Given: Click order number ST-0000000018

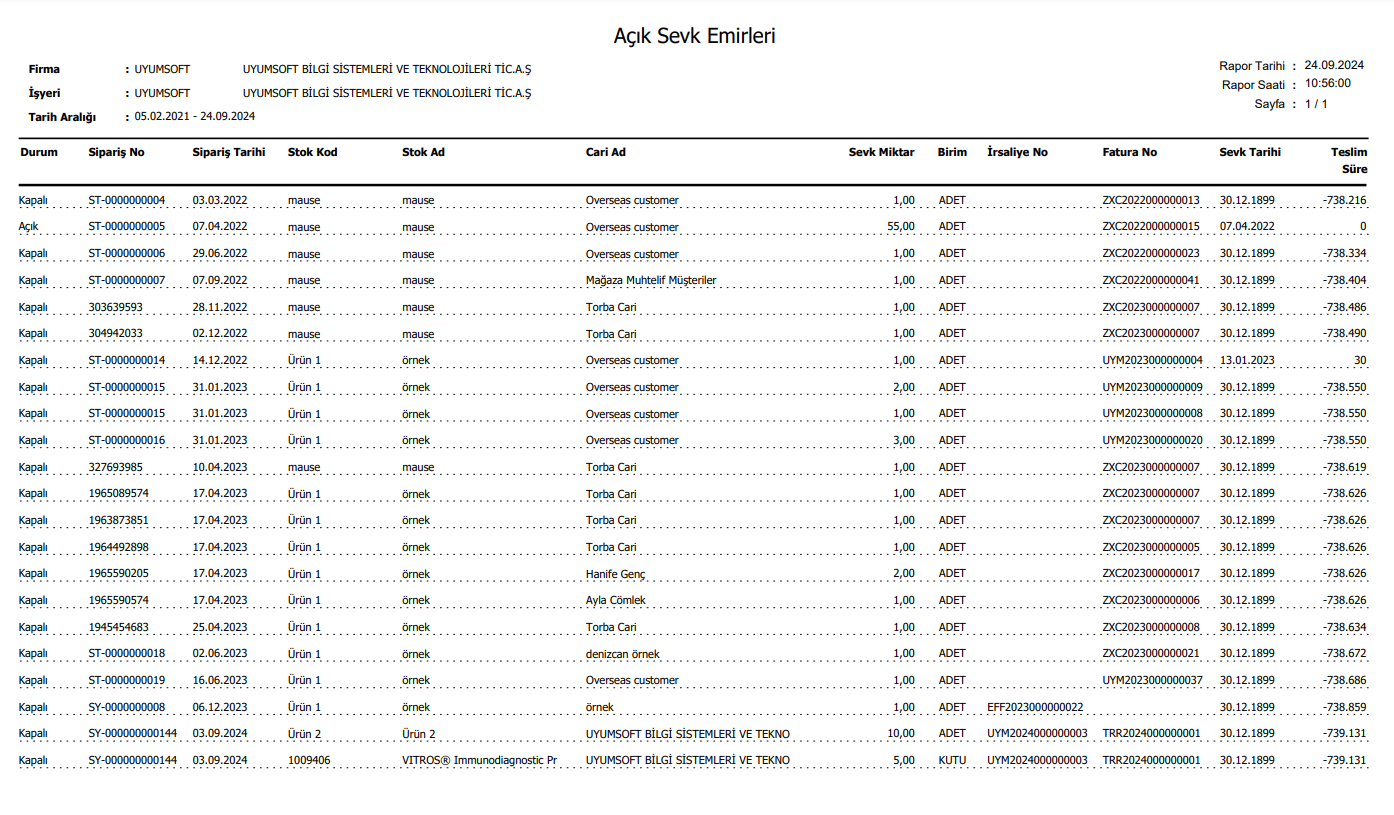Looking at the screenshot, I should click(x=127, y=654).
